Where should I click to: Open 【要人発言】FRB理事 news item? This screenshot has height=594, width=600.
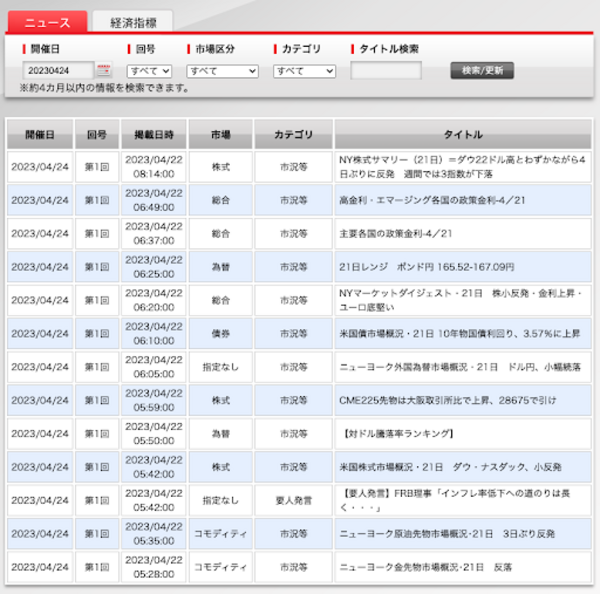point(462,500)
